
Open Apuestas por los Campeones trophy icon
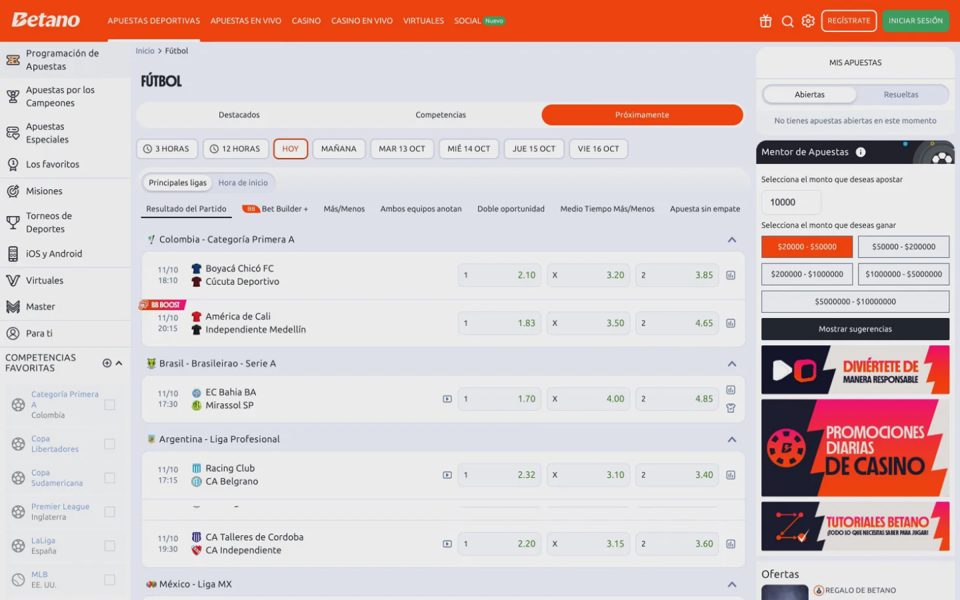[13, 97]
